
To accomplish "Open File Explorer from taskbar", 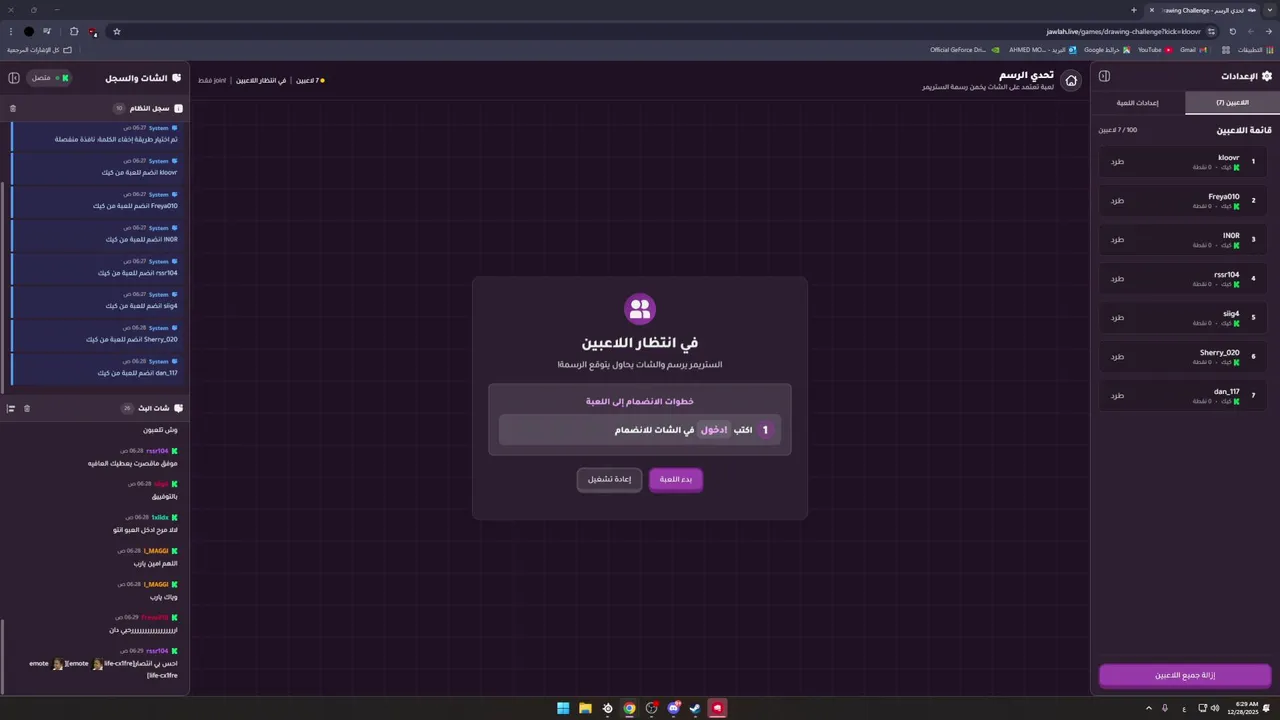I will tap(585, 708).
